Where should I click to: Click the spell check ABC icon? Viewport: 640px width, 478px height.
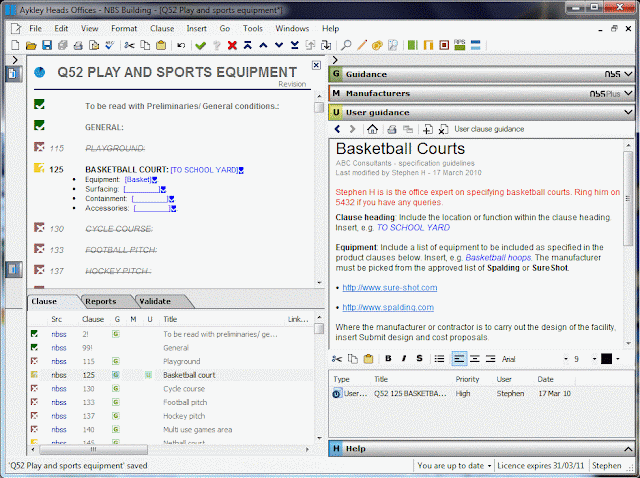tap(110, 45)
